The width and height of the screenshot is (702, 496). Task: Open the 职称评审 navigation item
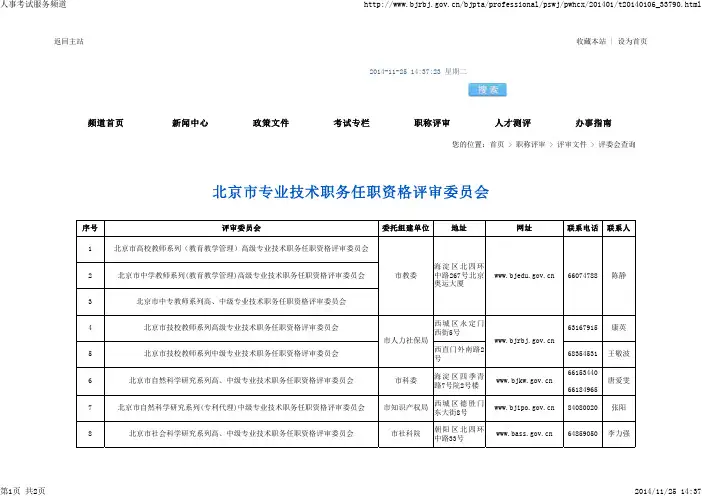coord(432,123)
